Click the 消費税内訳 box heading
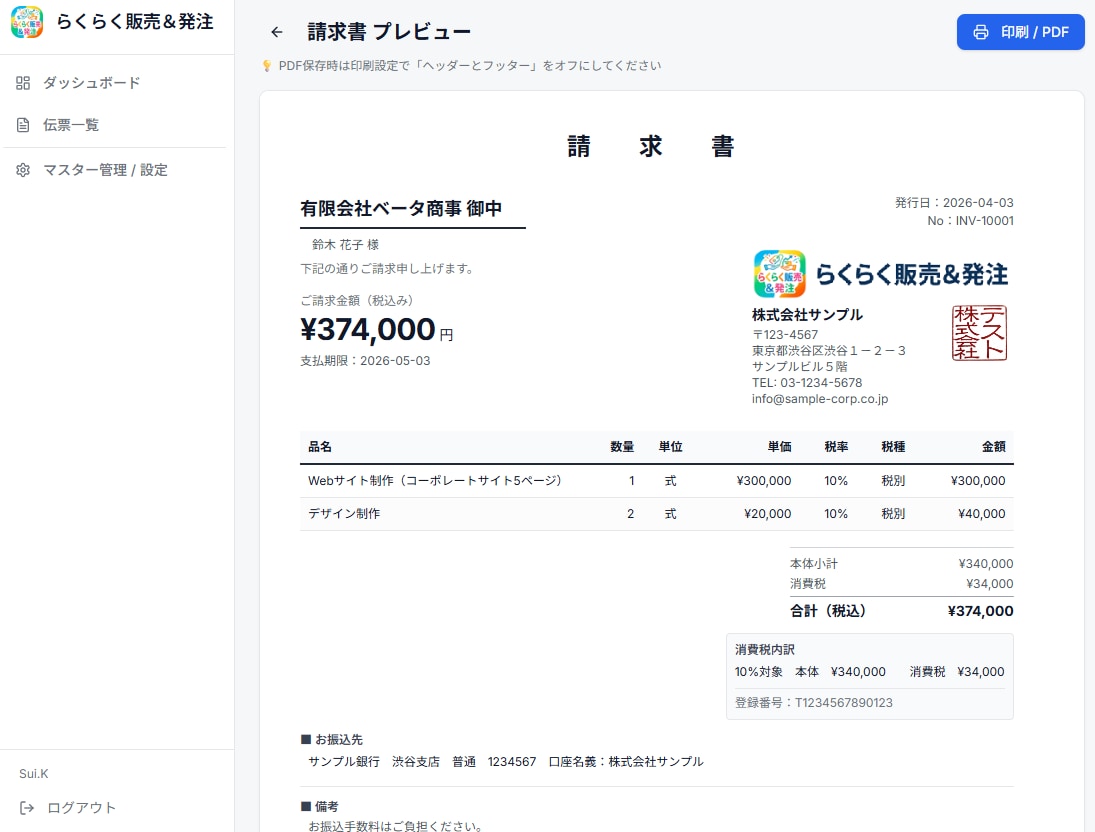 click(x=765, y=650)
